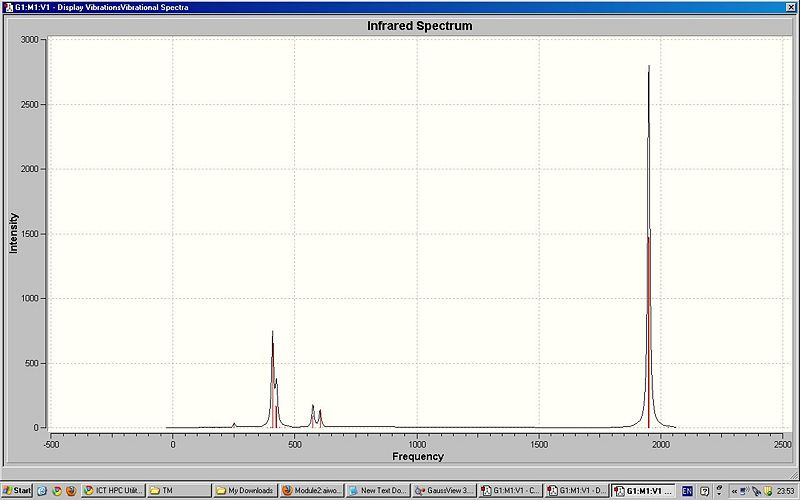
Task: Click the Start button
Action: tap(16, 490)
